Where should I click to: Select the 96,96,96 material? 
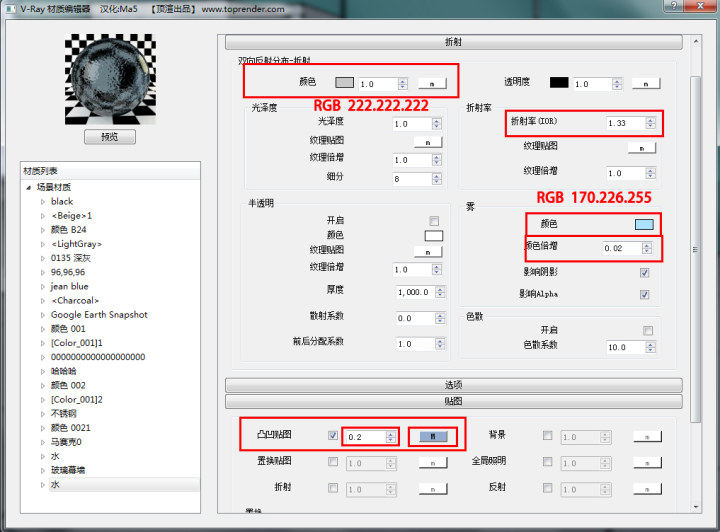[68, 272]
